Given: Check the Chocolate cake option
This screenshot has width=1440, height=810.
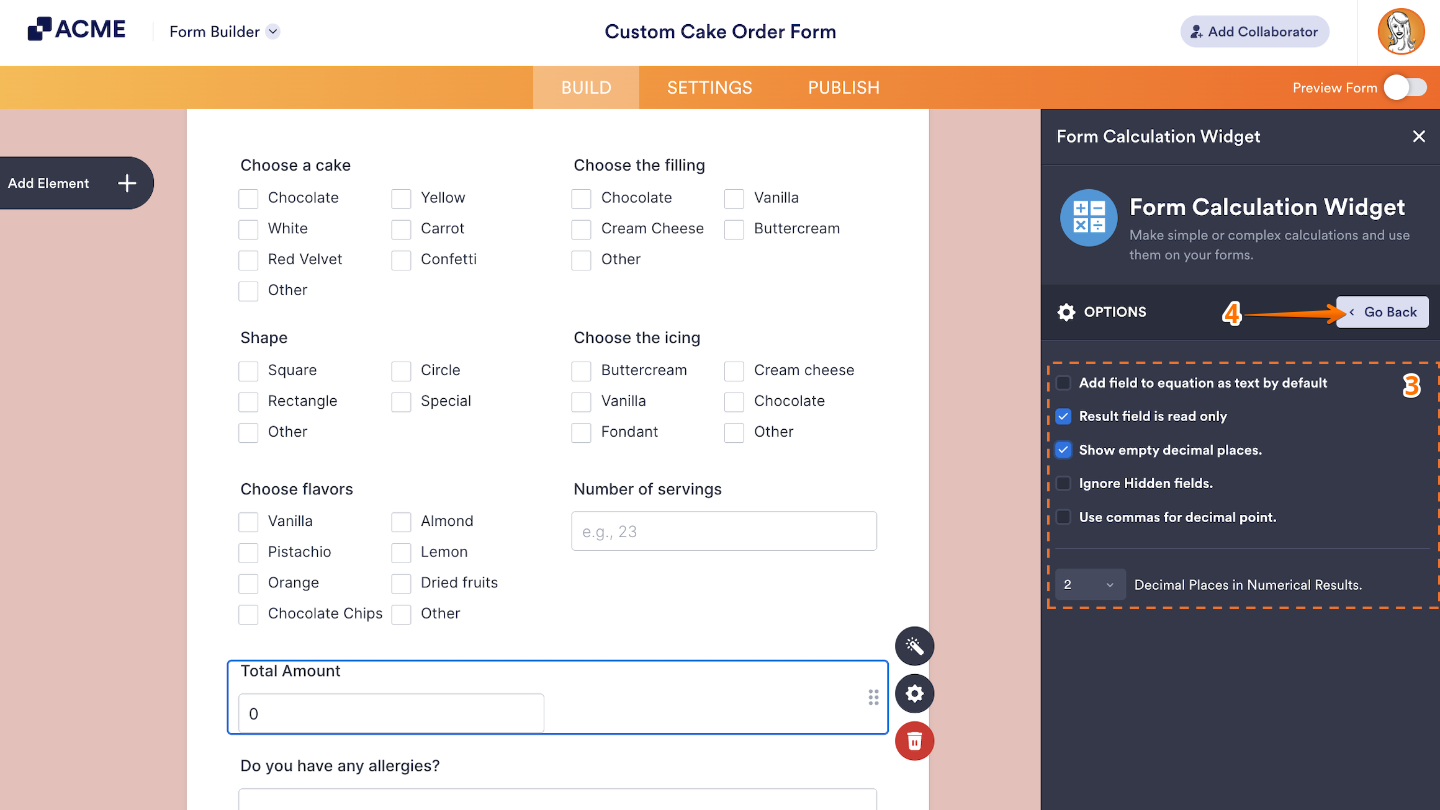Looking at the screenshot, I should (x=248, y=198).
